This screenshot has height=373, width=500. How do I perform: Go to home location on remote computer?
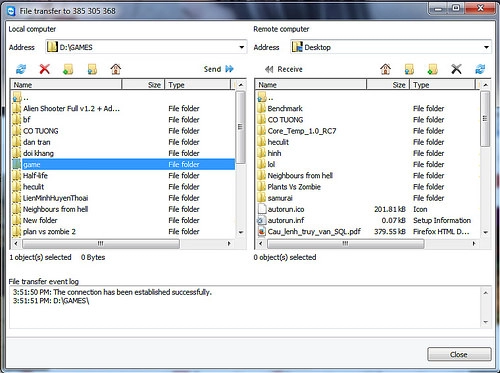click(x=386, y=69)
